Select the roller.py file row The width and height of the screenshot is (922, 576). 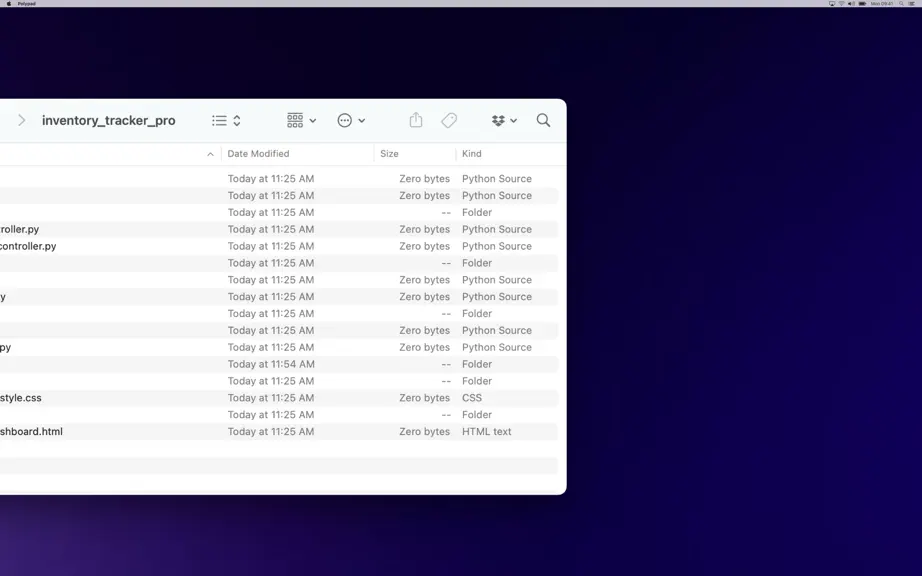tap(279, 229)
